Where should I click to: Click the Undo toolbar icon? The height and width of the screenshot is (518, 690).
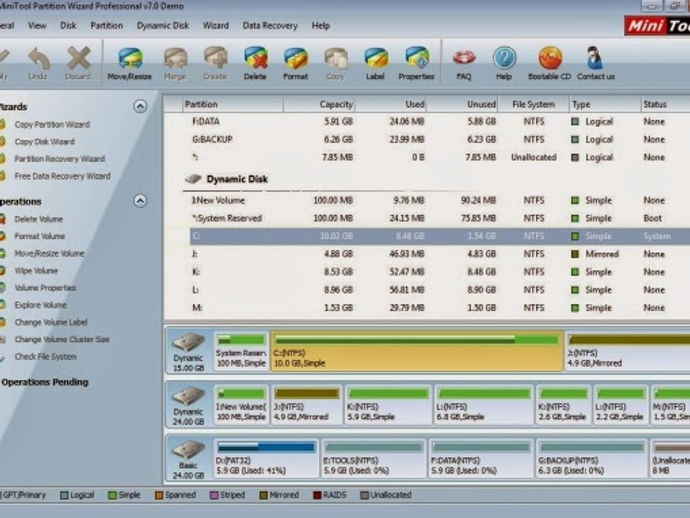coord(39,59)
